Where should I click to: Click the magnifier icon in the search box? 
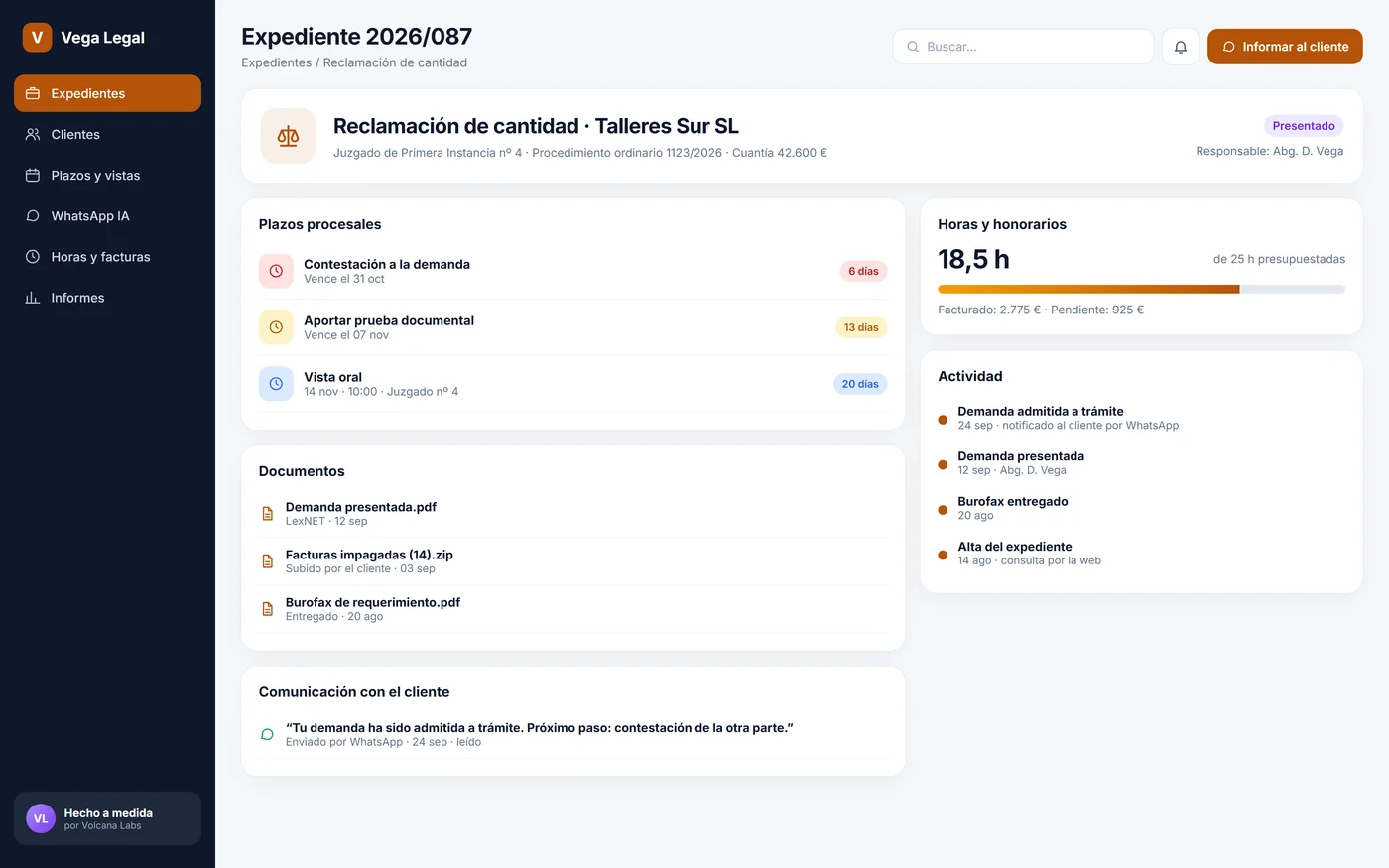tap(913, 47)
